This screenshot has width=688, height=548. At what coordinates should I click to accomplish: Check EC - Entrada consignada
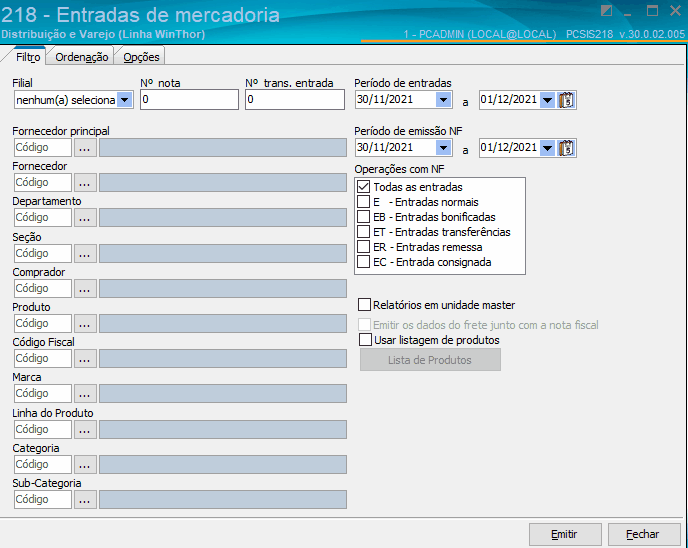(363, 262)
